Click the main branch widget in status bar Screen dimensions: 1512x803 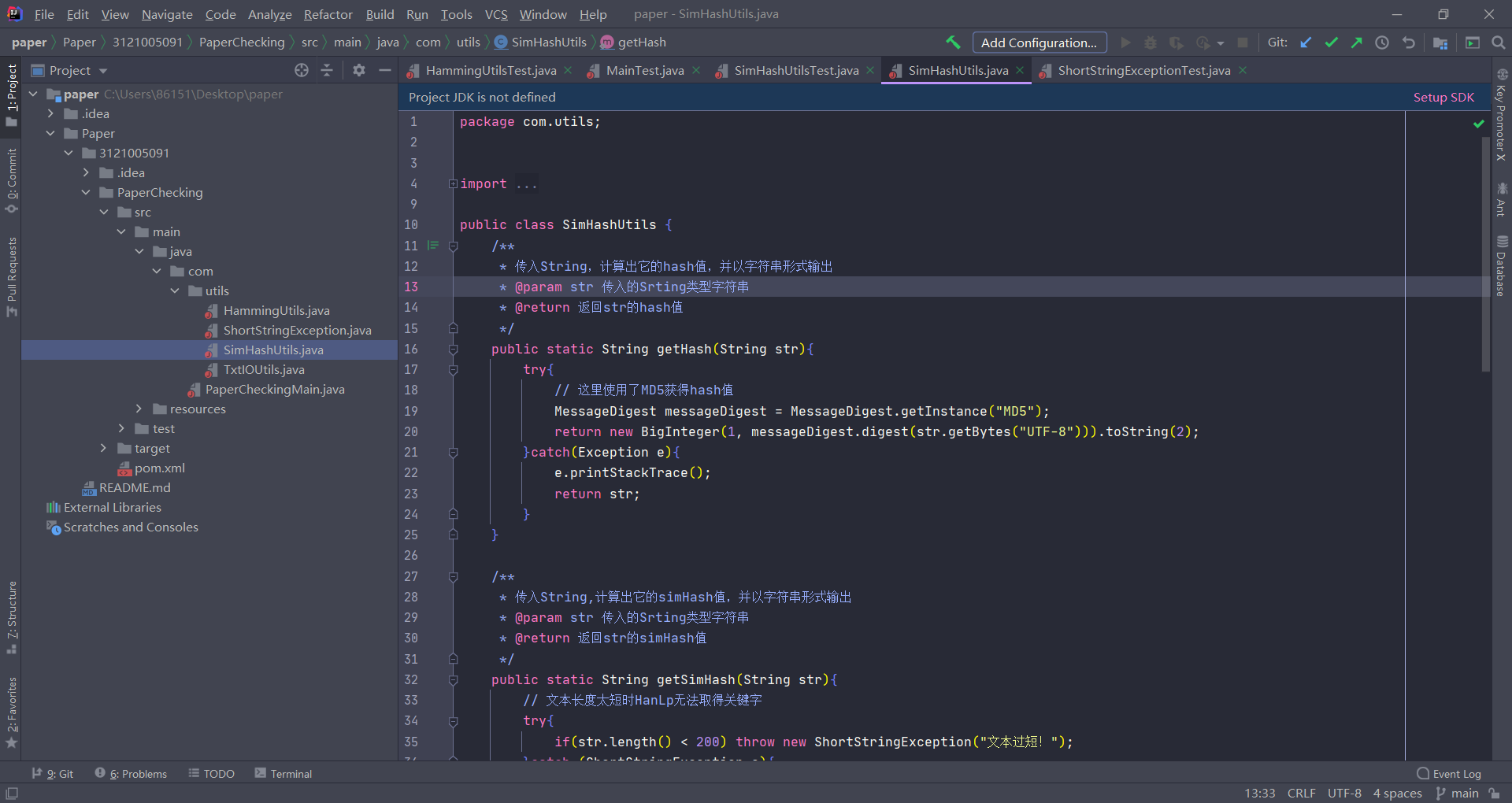[x=1458, y=793]
